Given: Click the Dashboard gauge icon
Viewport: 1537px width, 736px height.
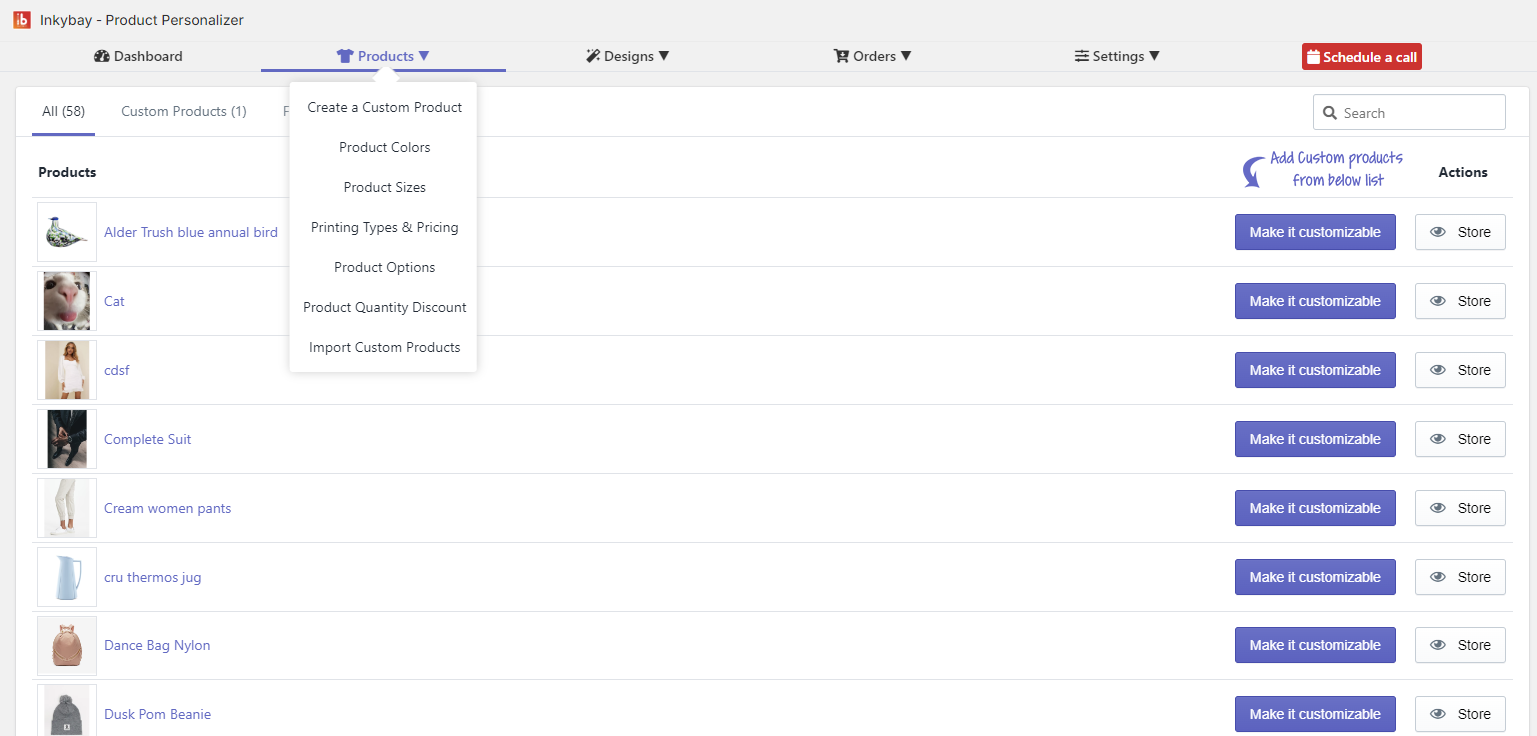Looking at the screenshot, I should 101,57.
